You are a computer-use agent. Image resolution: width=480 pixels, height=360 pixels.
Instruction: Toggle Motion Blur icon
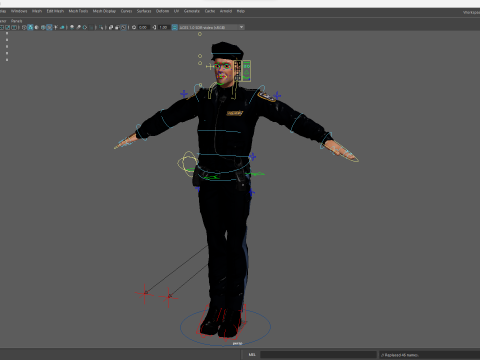tap(79, 27)
